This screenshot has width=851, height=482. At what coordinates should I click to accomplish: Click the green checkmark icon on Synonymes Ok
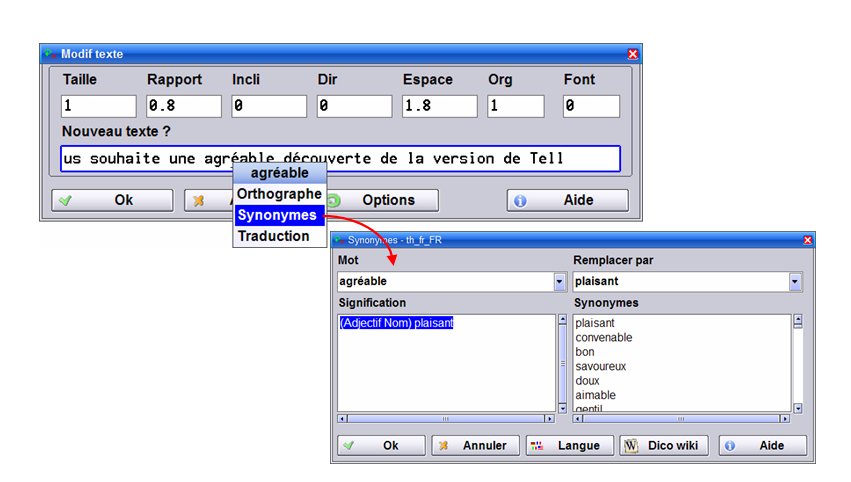(x=348, y=446)
